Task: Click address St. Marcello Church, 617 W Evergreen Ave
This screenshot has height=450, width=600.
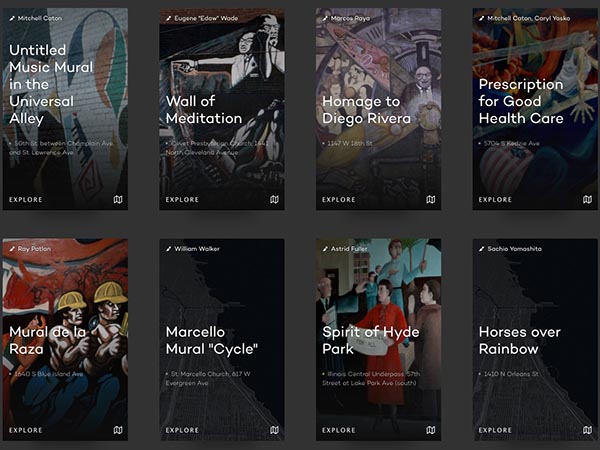Action: 208,379
